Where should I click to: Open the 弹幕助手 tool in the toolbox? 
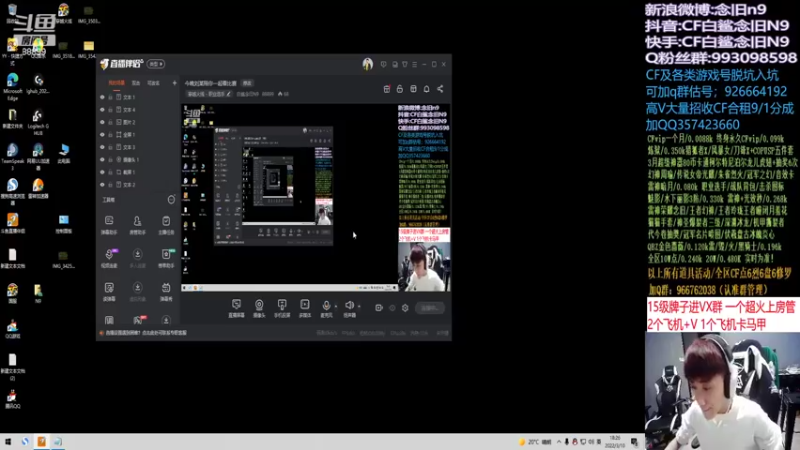point(109,224)
